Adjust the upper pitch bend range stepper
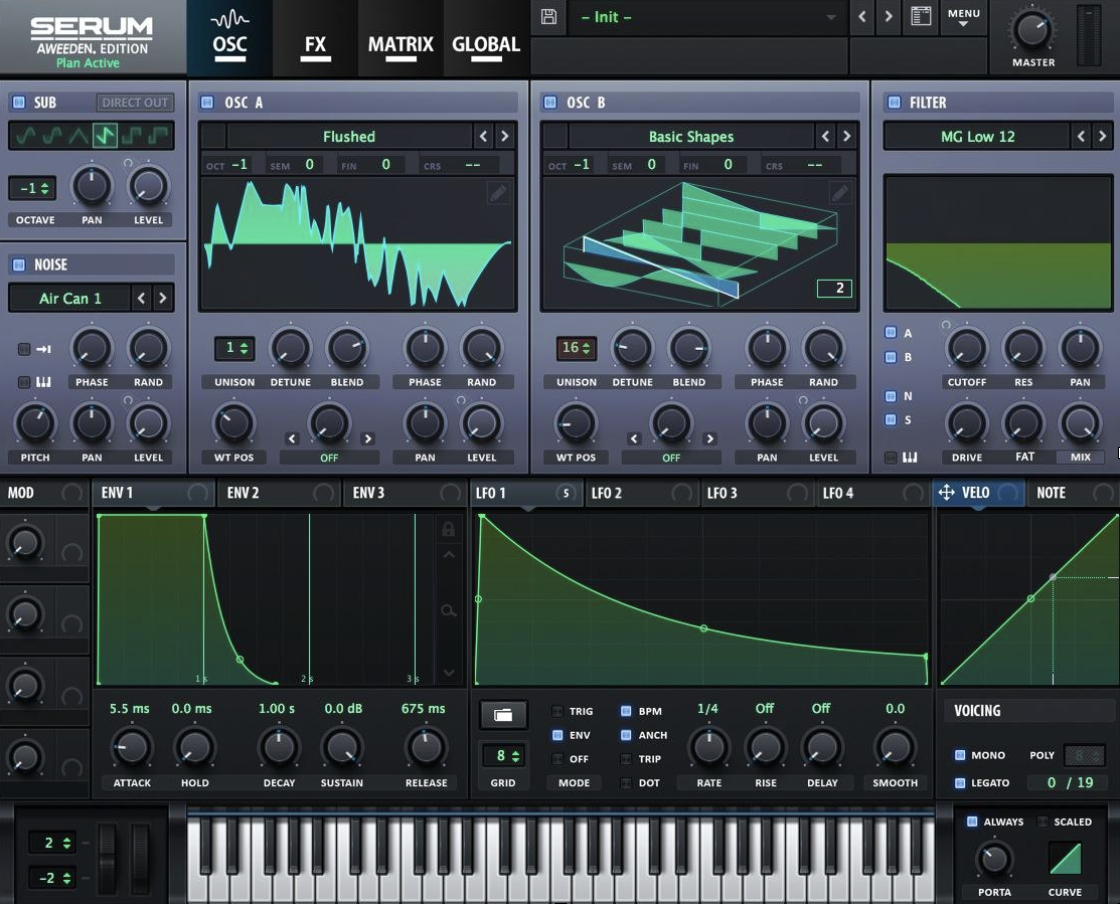 pos(52,843)
